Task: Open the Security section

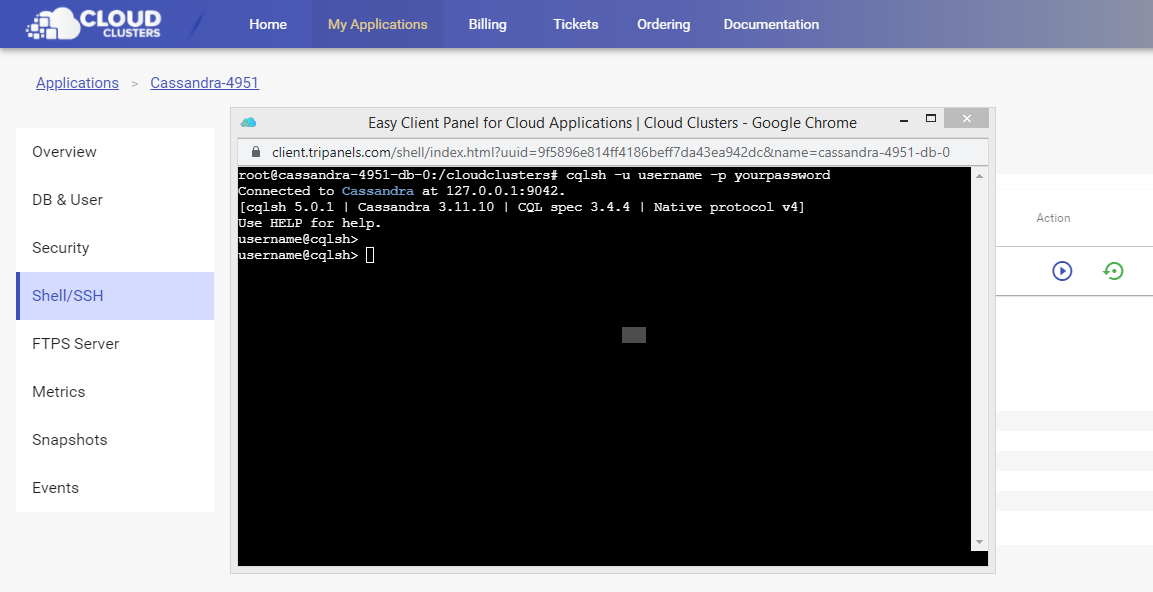Action: [x=115, y=248]
